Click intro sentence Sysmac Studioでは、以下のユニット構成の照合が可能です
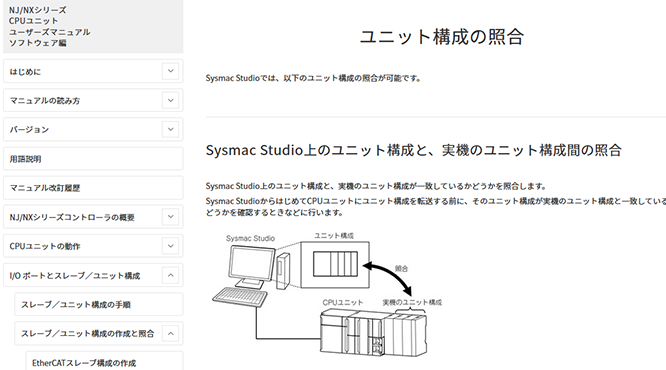666x370 pixels. pyautogui.click(x=313, y=78)
